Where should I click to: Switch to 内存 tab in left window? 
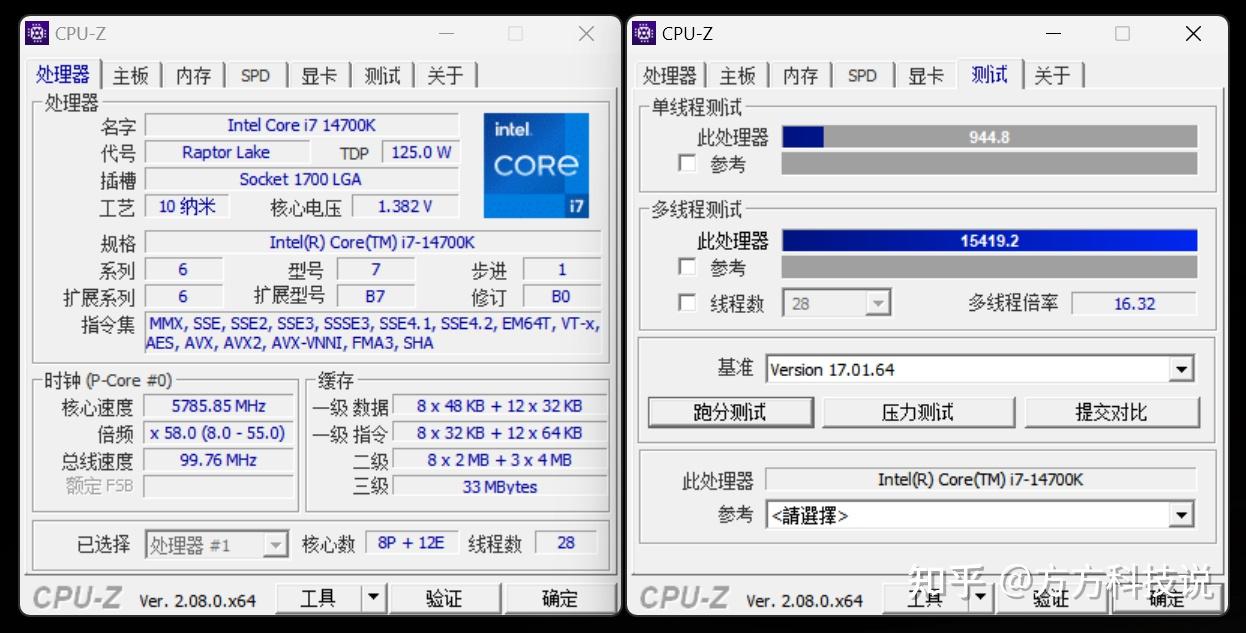(193, 75)
